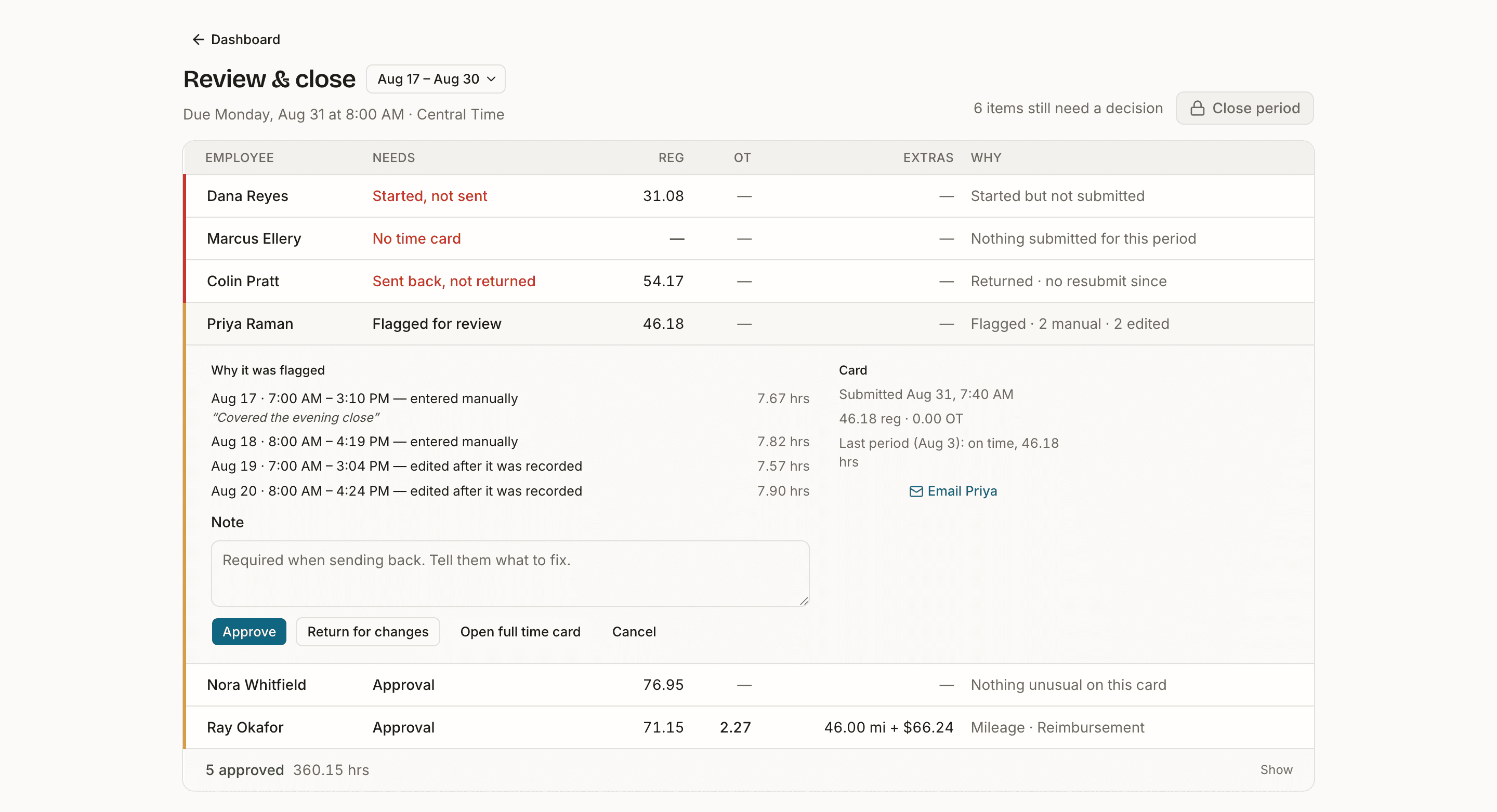Click the EMPLOYEE column header

tap(239, 158)
